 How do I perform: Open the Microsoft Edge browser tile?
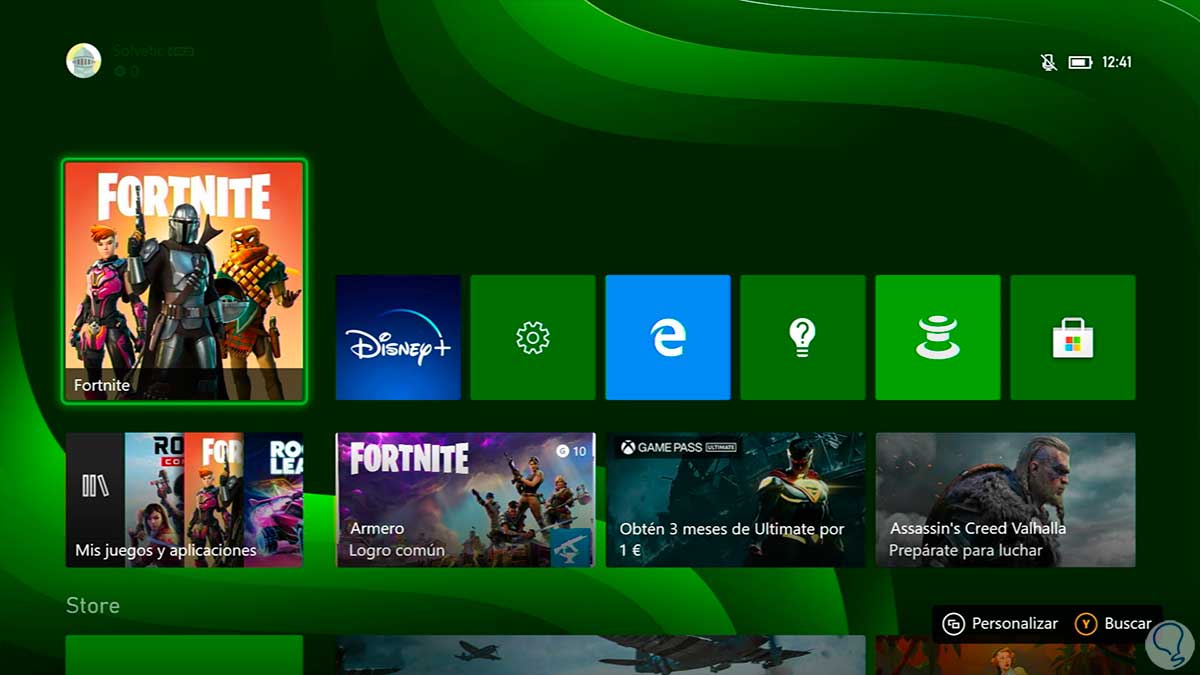668,338
